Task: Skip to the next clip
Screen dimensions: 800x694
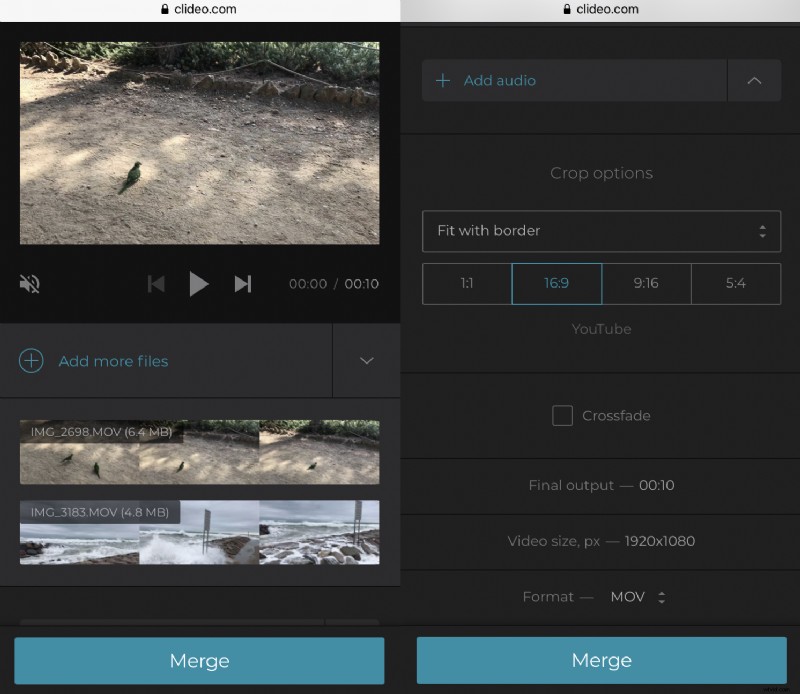Action: click(x=243, y=284)
